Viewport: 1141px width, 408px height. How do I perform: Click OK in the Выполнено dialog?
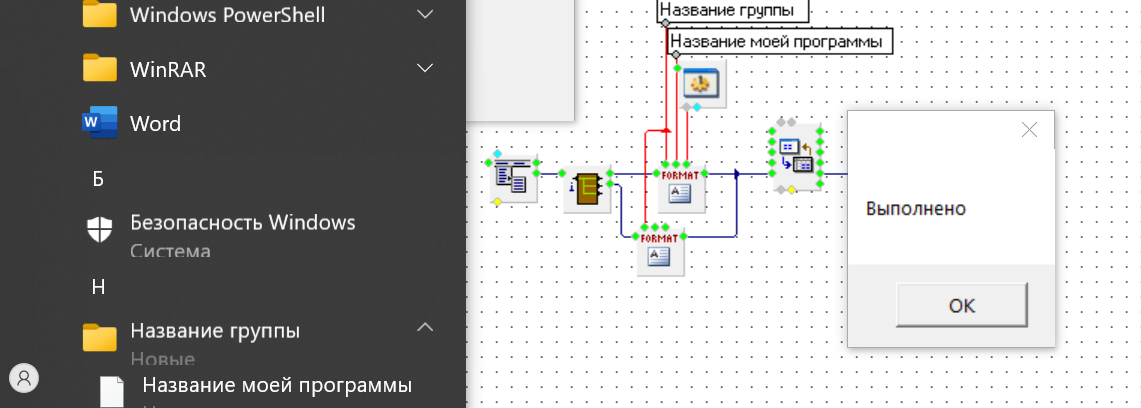pos(961,305)
